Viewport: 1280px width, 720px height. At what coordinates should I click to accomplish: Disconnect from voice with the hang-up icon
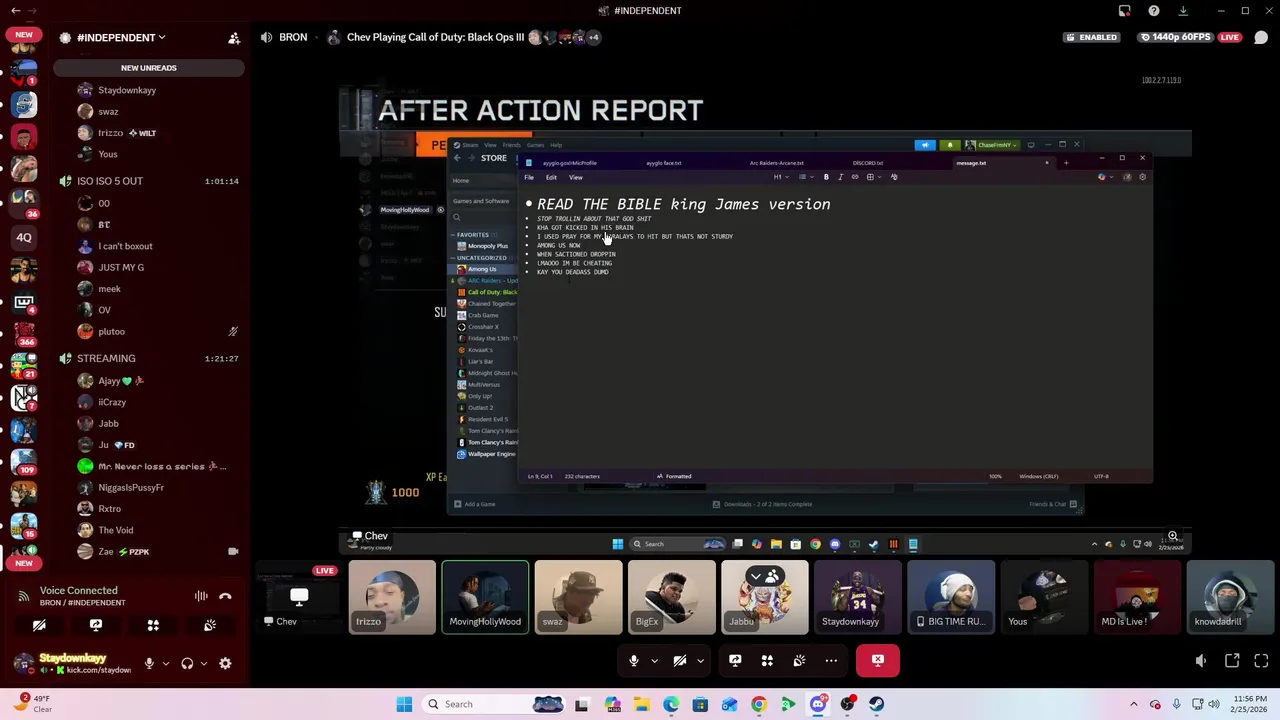pyautogui.click(x=225, y=596)
